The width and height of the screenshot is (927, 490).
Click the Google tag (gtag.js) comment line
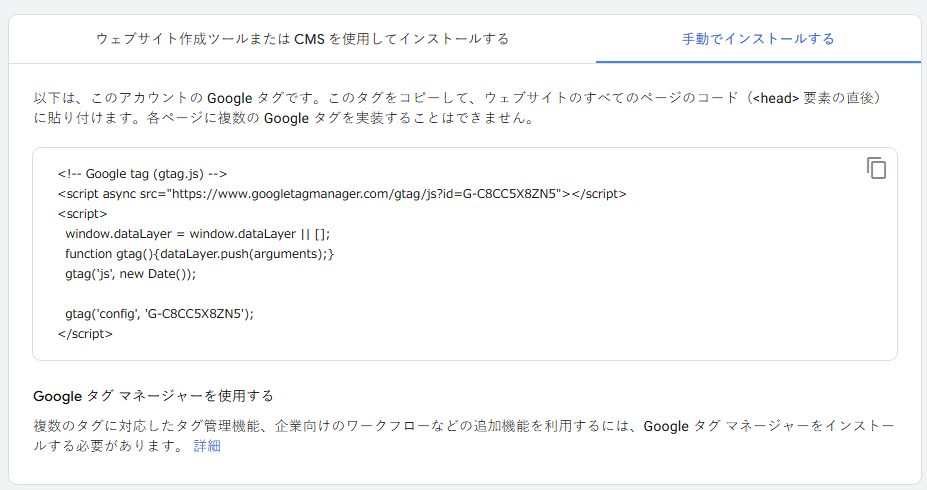142,174
